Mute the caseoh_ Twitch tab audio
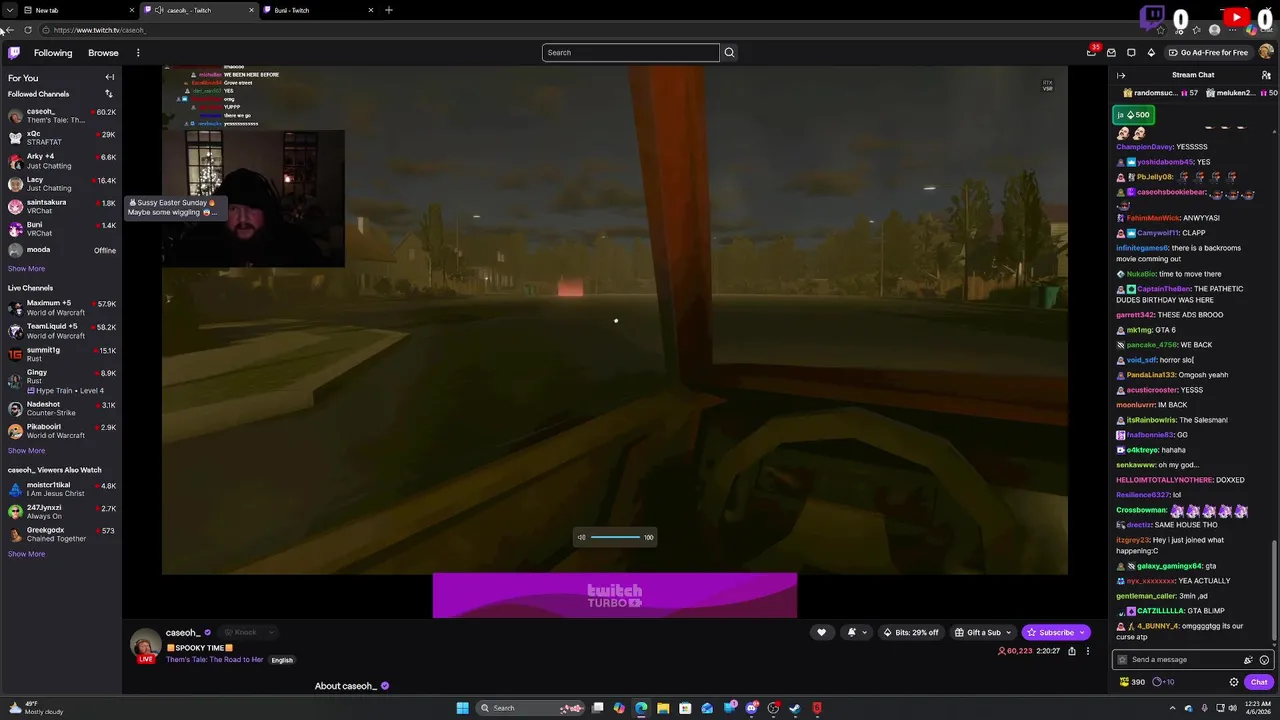This screenshot has height=720, width=1280. click(x=159, y=10)
